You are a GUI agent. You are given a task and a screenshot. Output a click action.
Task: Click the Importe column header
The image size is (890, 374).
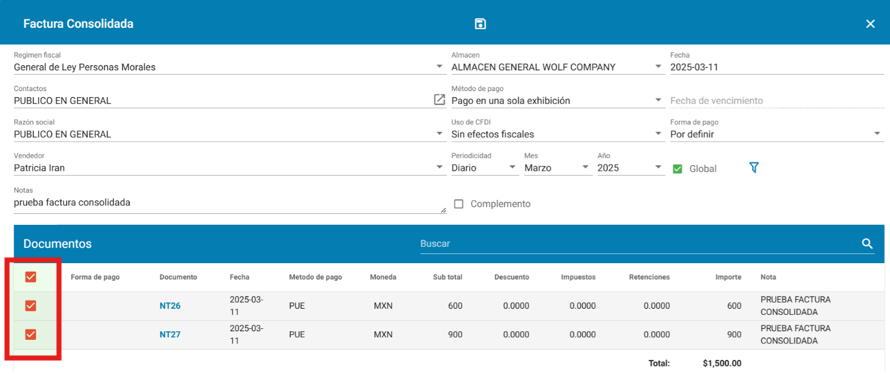coord(728,278)
